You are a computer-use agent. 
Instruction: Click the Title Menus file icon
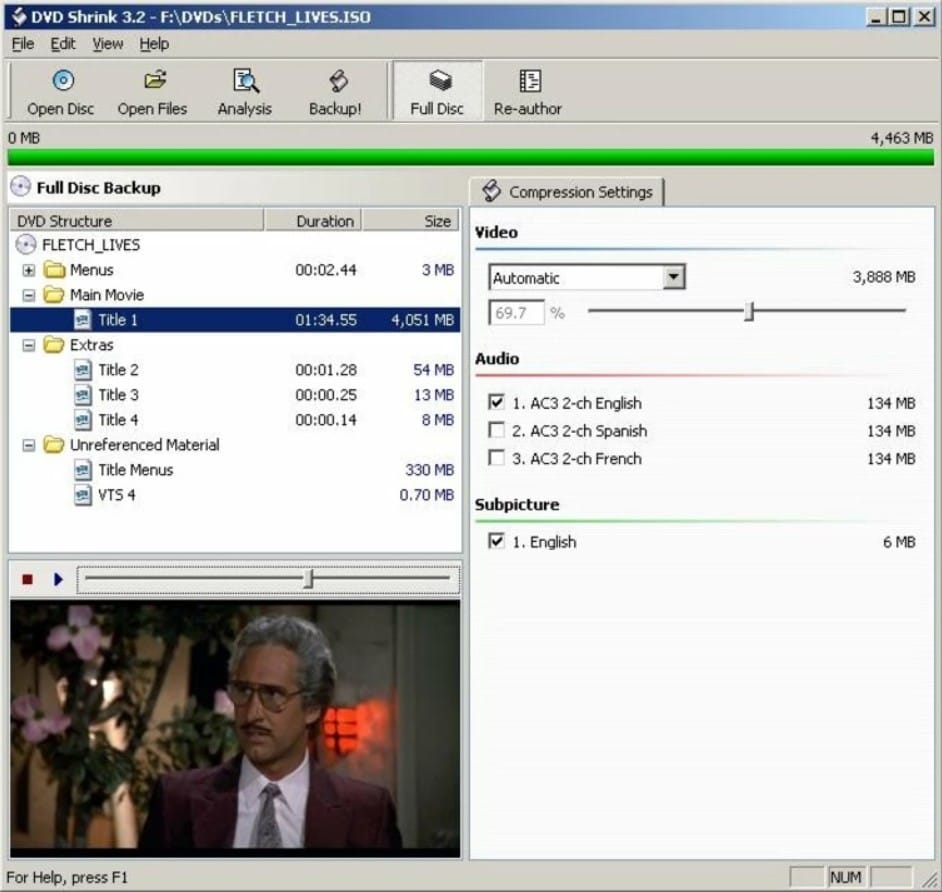(83, 470)
